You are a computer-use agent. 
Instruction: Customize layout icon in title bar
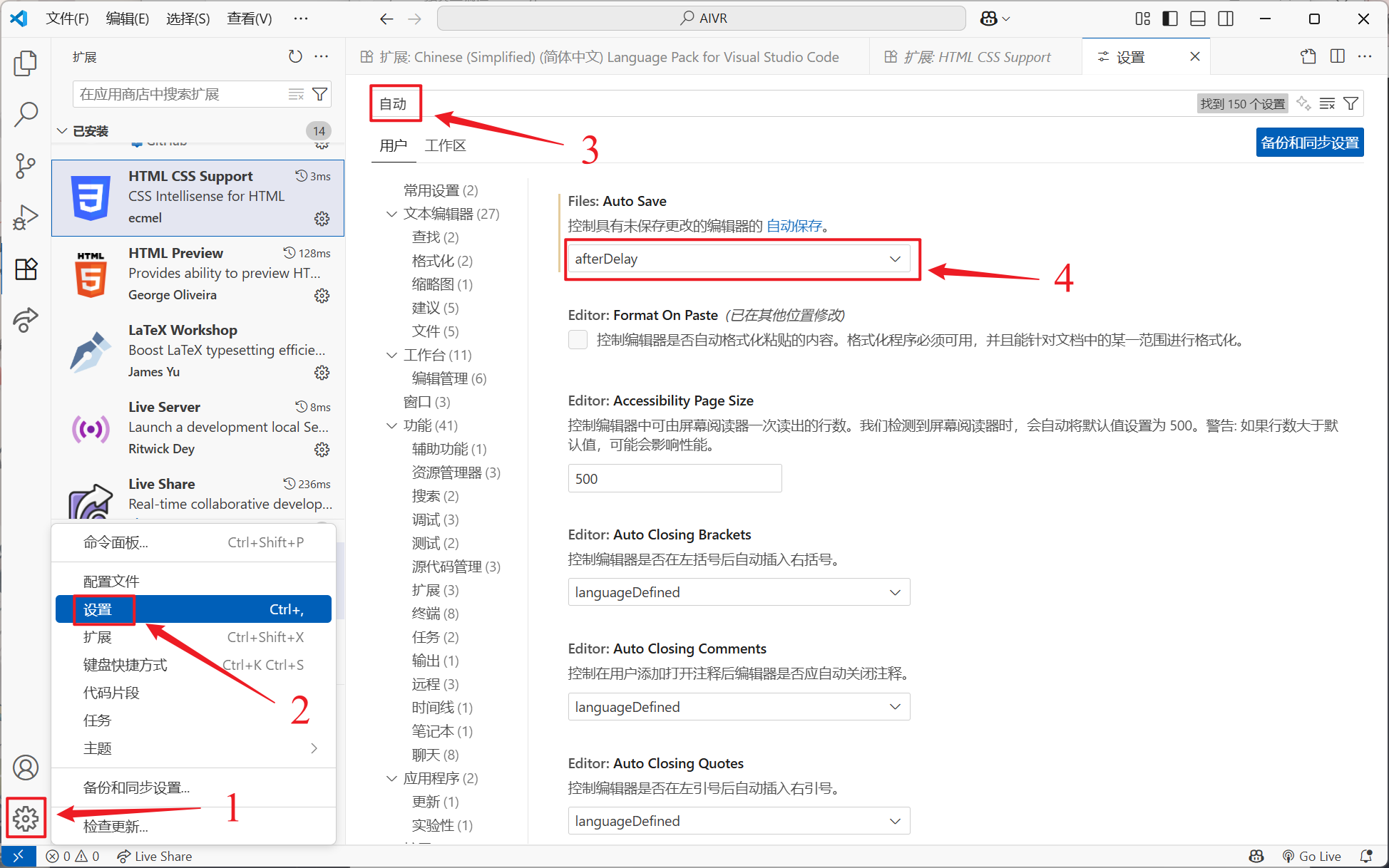coord(1142,19)
